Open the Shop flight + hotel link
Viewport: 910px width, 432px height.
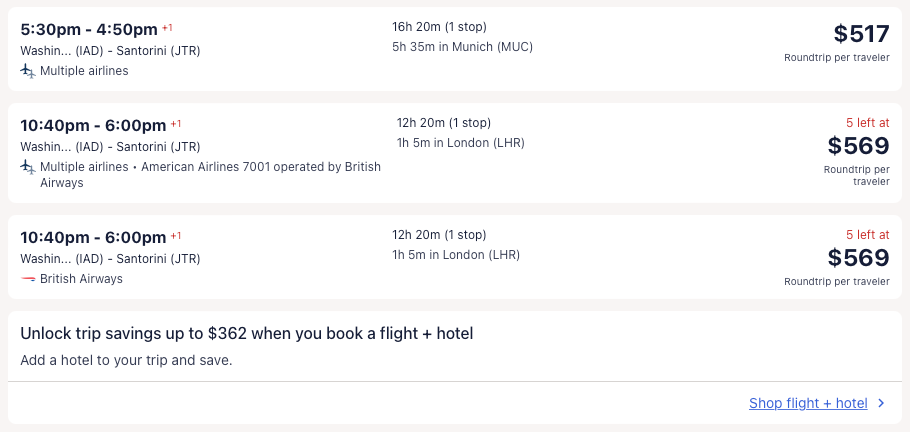tap(808, 404)
